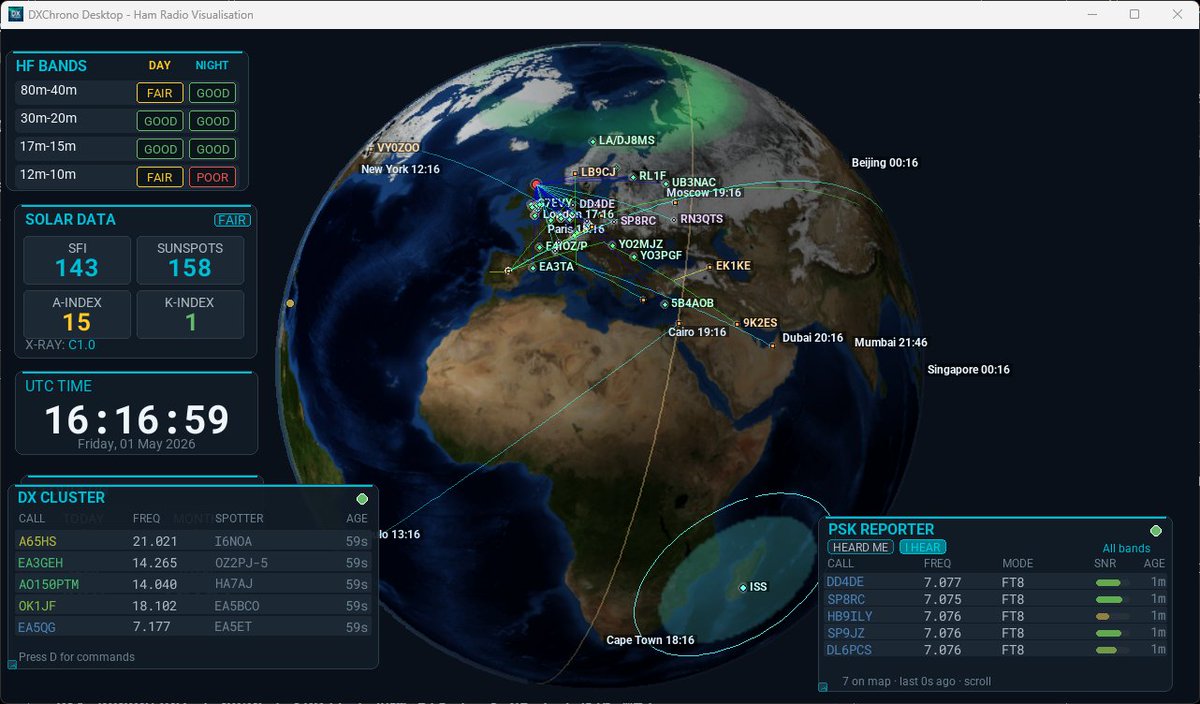This screenshot has width=1200, height=704.
Task: Select the 9K2ES station marker
Action: pos(736,323)
